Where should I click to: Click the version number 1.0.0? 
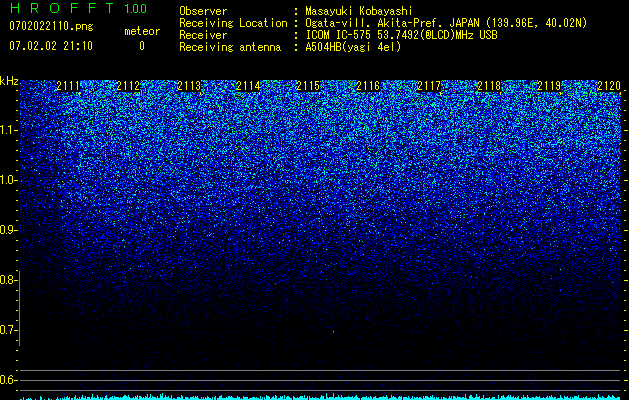tap(136, 8)
